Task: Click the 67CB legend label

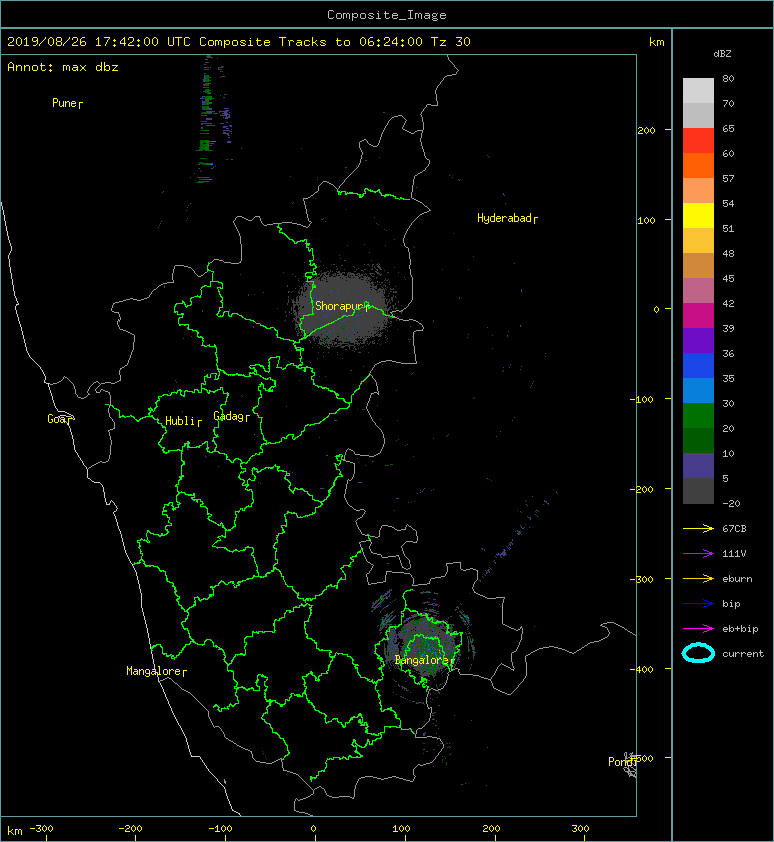Action: tap(734, 528)
